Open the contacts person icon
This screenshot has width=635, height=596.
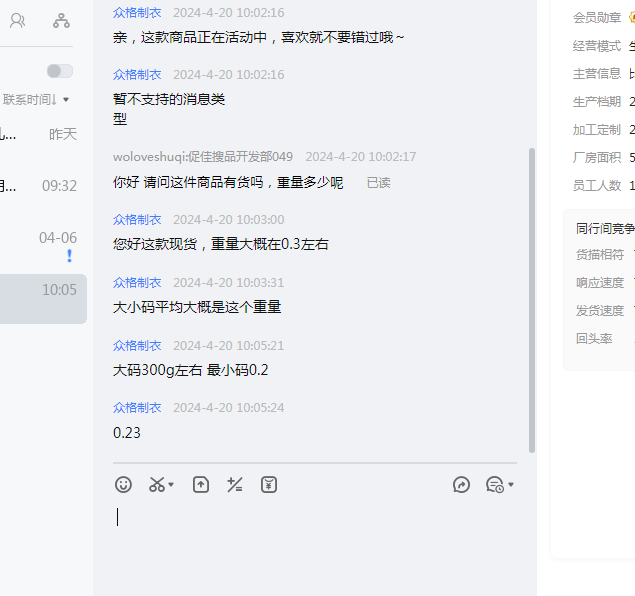[x=17, y=20]
